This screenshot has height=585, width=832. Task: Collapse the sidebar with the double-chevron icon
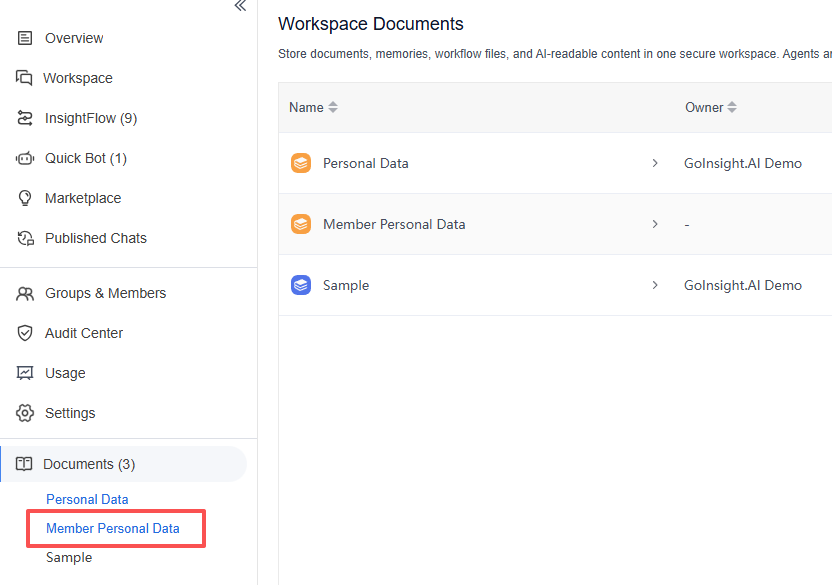240,6
